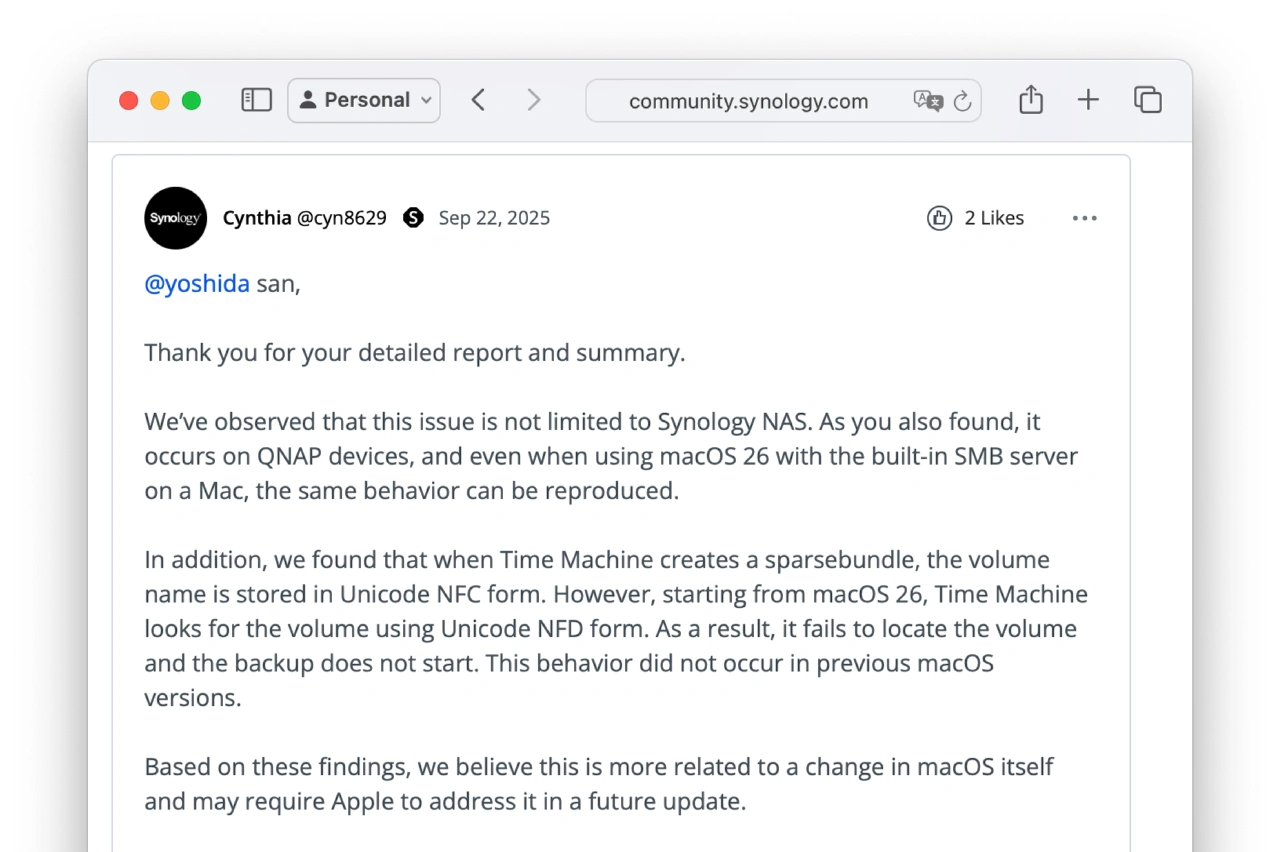1280x852 pixels.
Task: Go back to previous page
Action: (479, 100)
